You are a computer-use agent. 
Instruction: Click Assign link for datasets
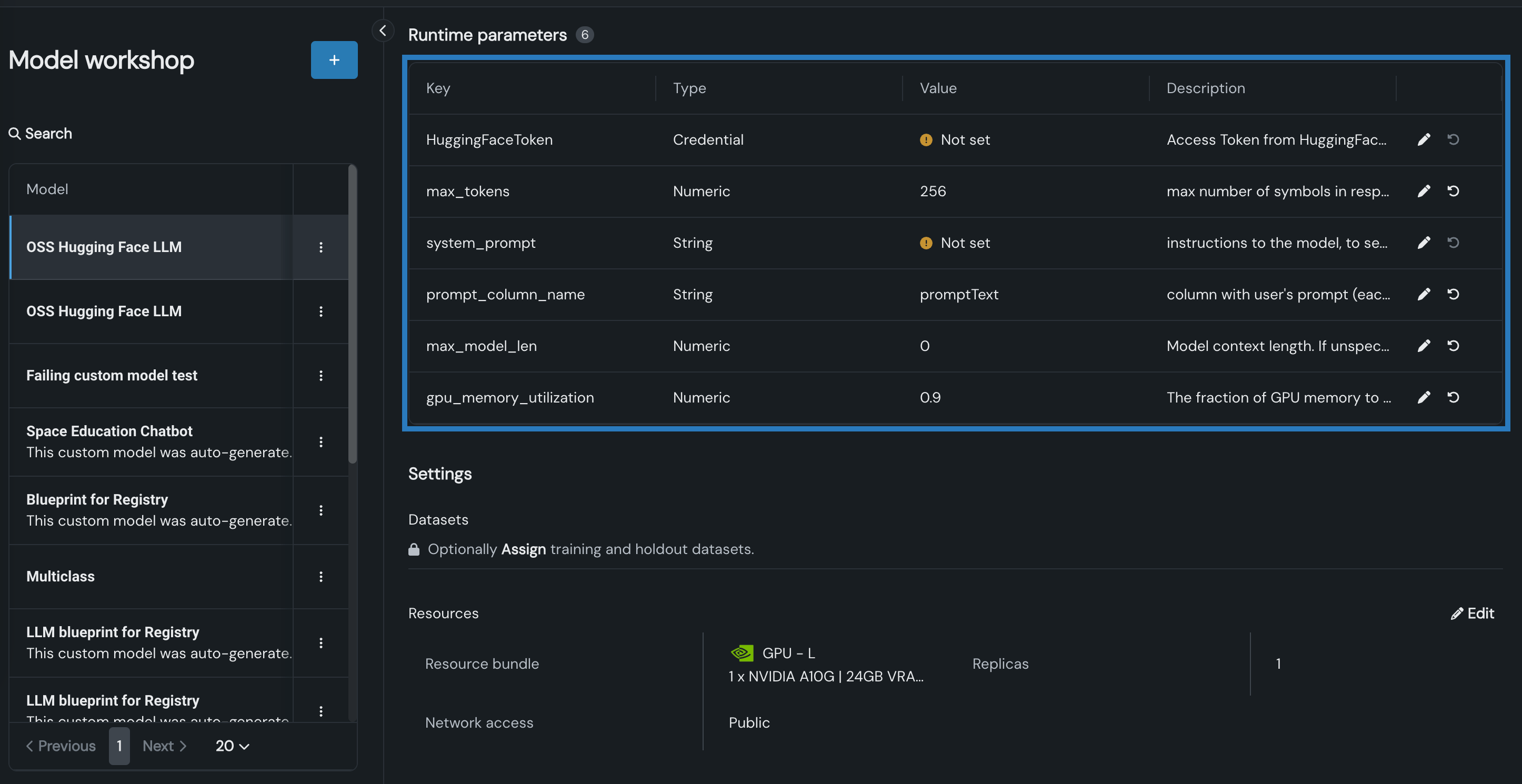pyautogui.click(x=523, y=549)
